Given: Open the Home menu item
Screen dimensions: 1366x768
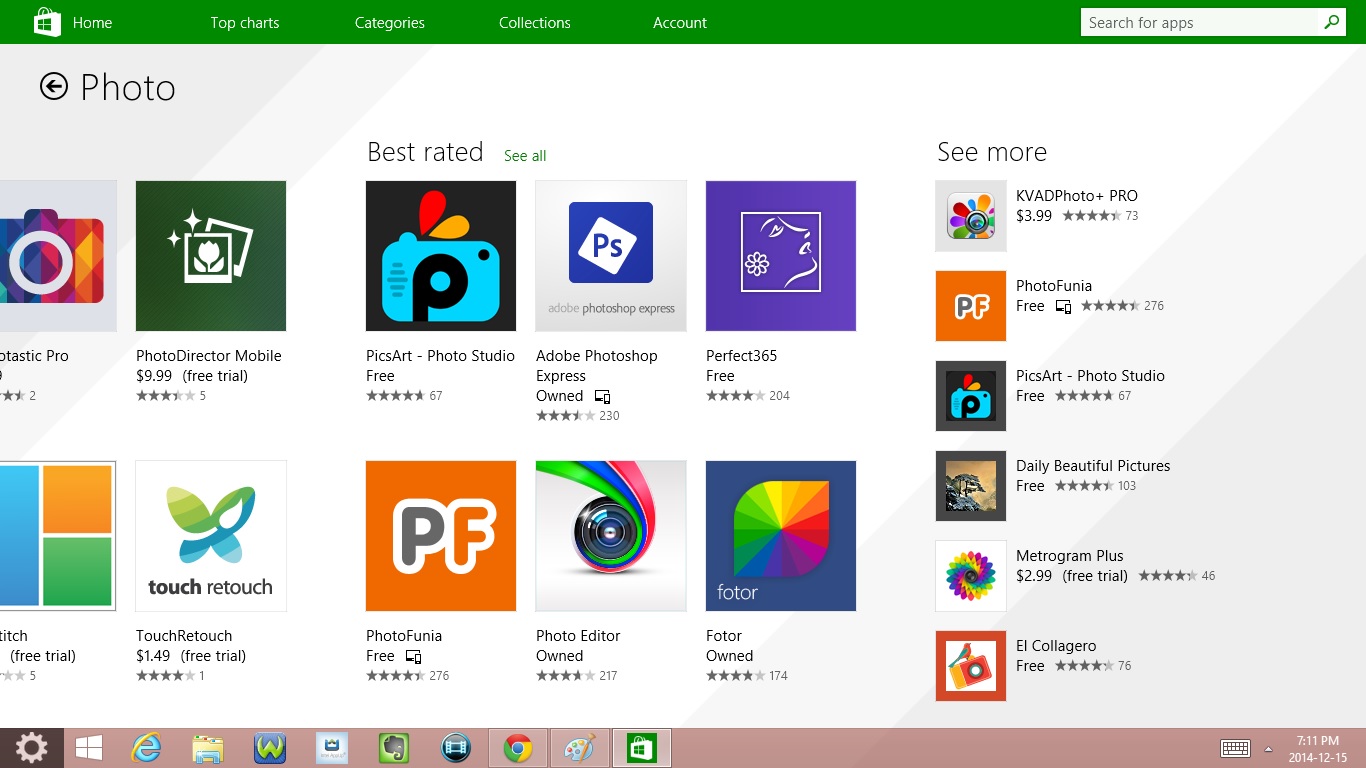Looking at the screenshot, I should point(92,22).
